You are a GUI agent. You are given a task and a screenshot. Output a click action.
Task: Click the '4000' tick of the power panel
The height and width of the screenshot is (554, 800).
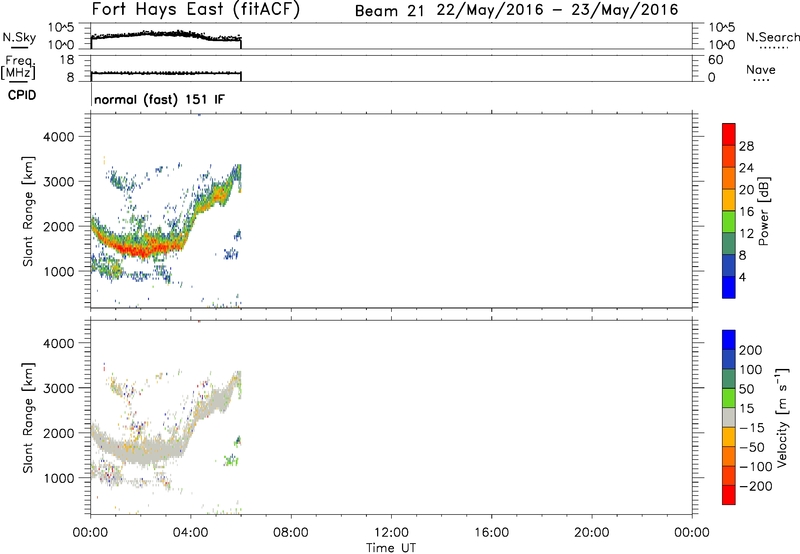[x=58, y=137]
